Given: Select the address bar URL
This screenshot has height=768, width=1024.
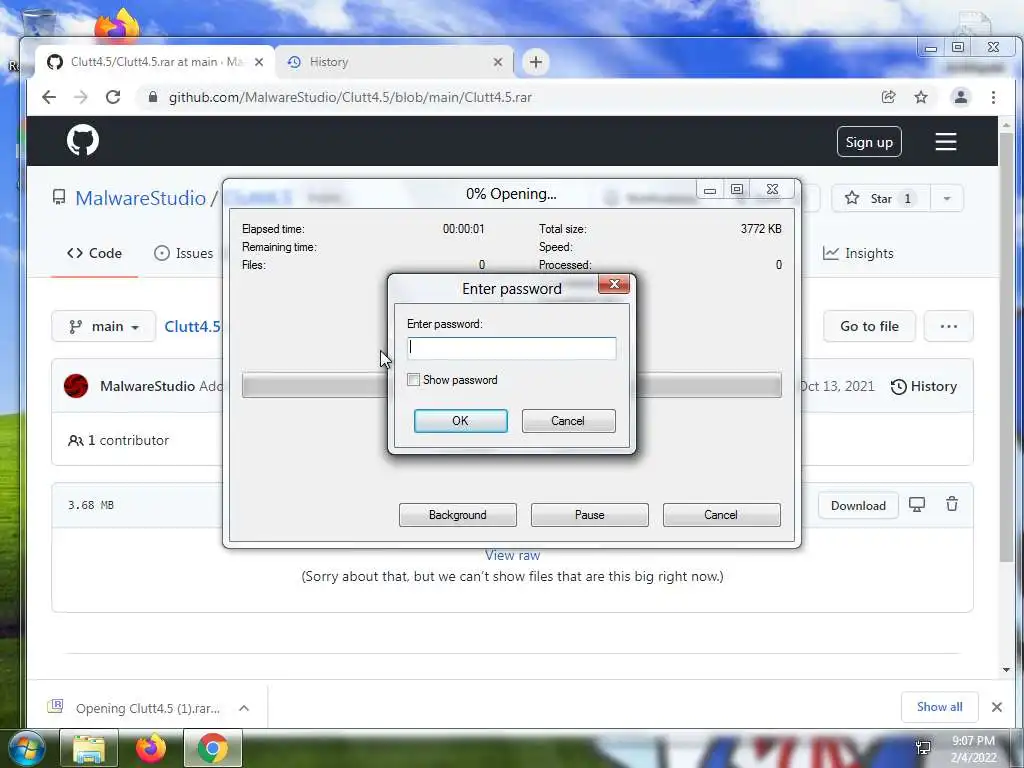Looking at the screenshot, I should (350, 97).
